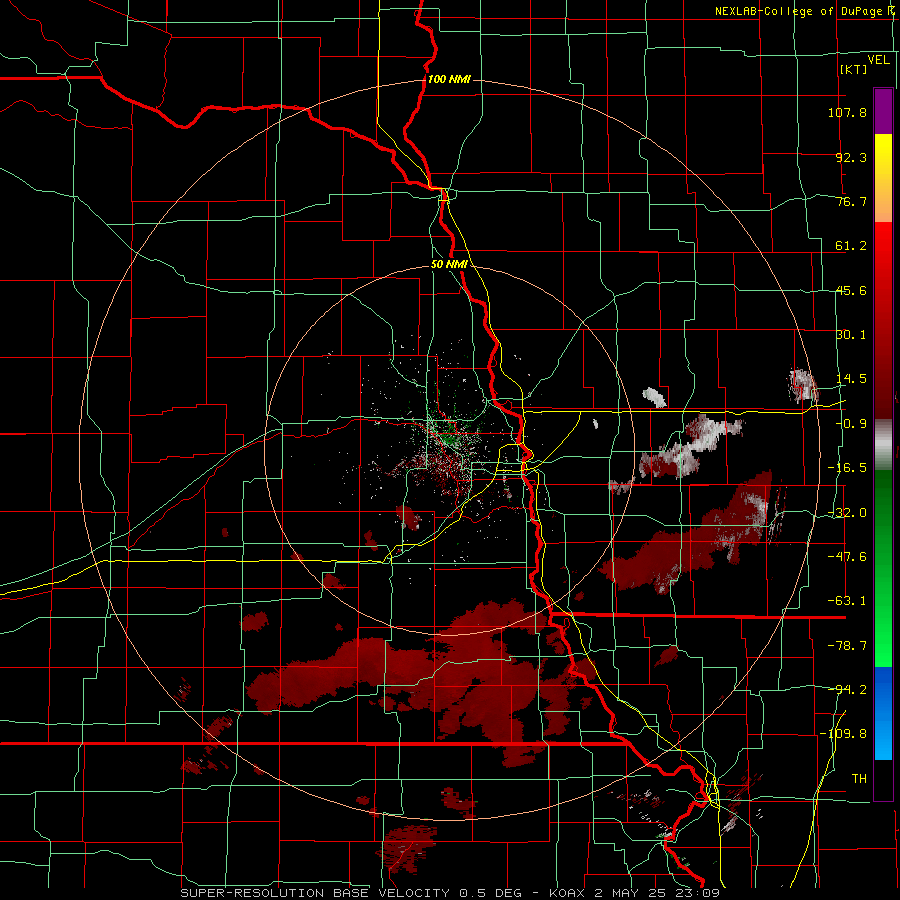Click the 92.3 velocity scale value
900x900 pixels.
click(x=851, y=157)
